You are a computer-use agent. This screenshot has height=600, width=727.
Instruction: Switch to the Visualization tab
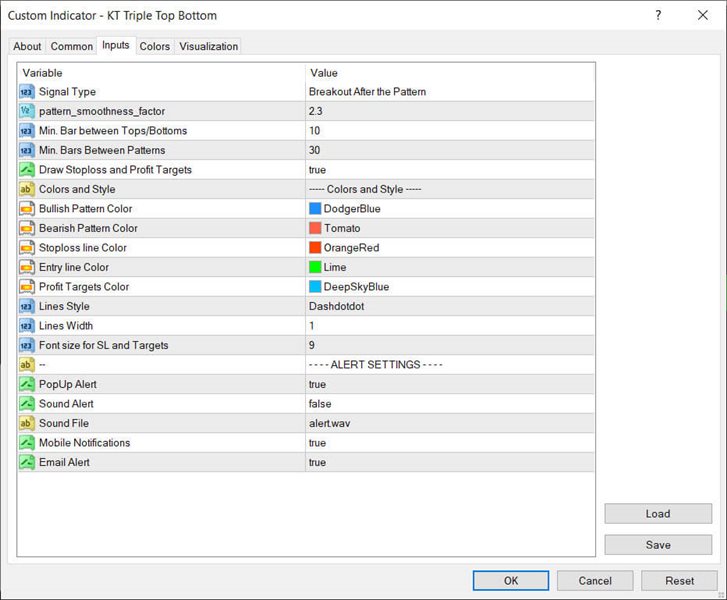click(x=208, y=46)
